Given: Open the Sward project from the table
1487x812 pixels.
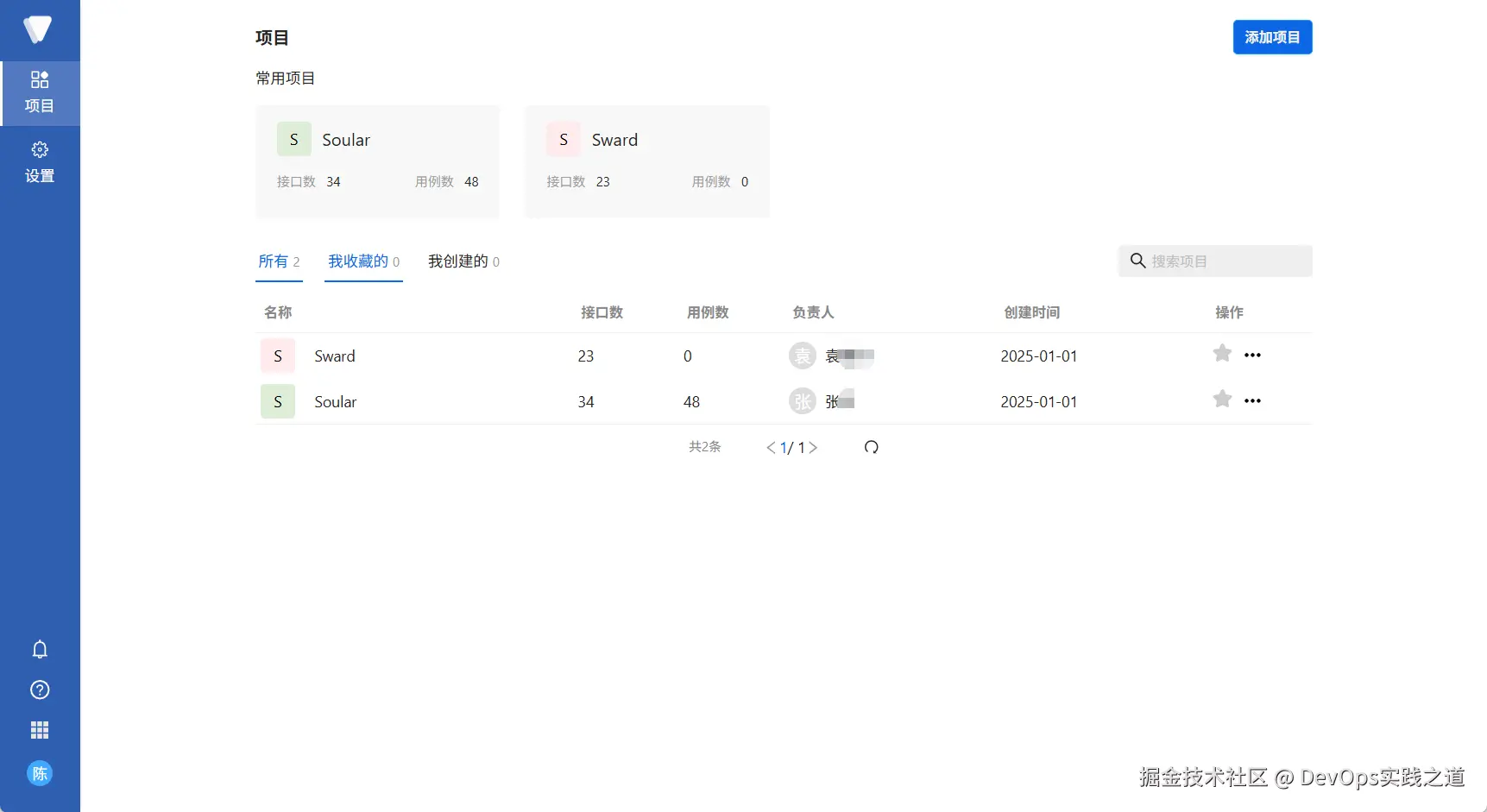Looking at the screenshot, I should [335, 356].
